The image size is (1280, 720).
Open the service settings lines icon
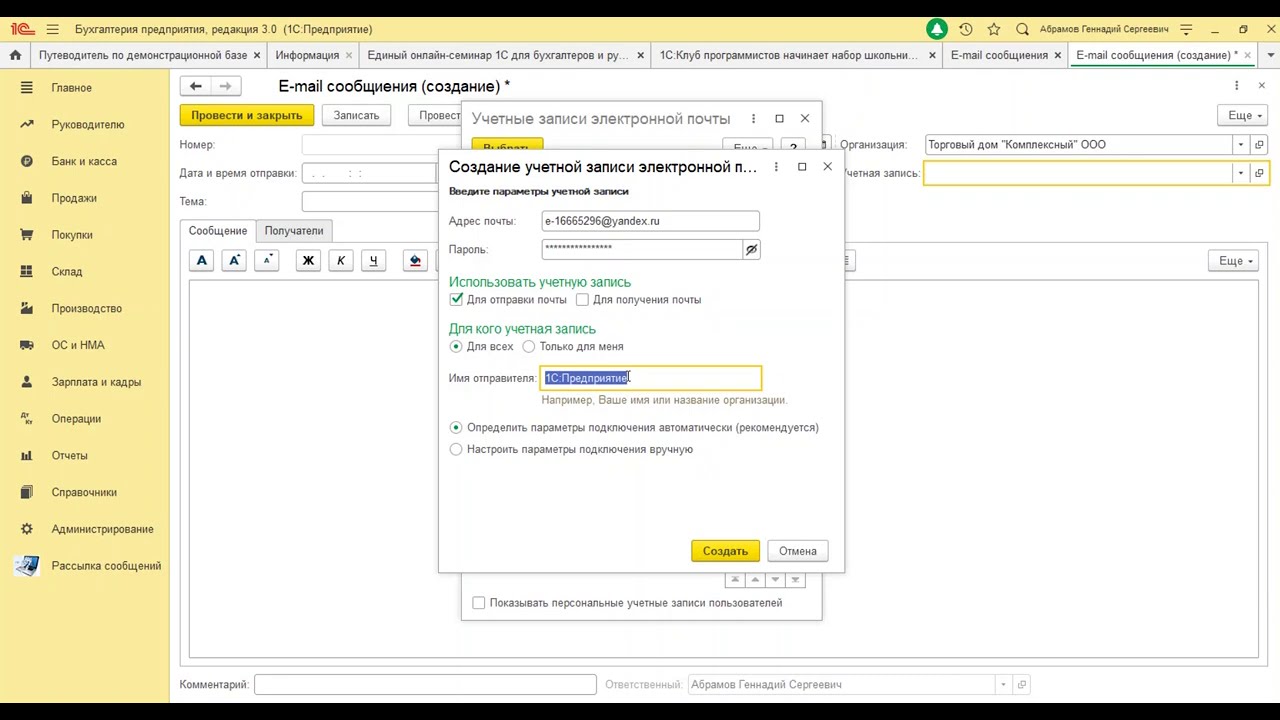click(1186, 29)
